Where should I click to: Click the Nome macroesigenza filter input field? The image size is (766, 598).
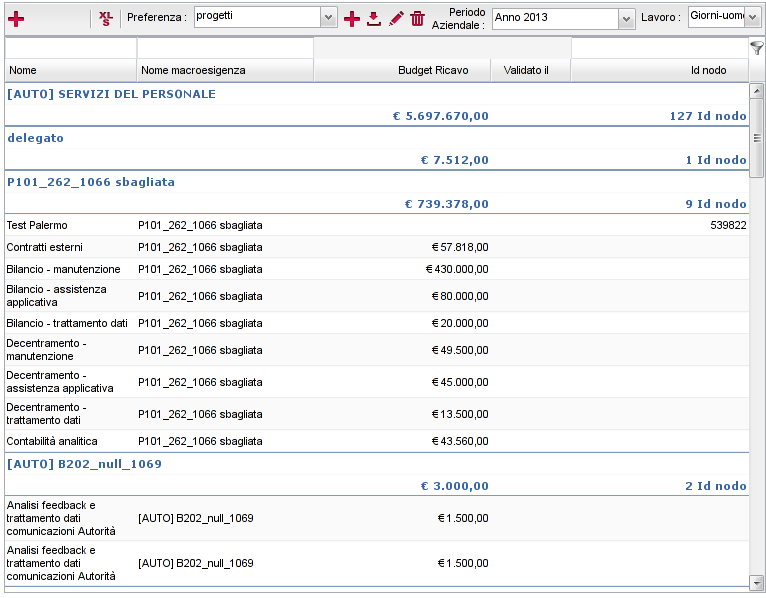pyautogui.click(x=224, y=48)
